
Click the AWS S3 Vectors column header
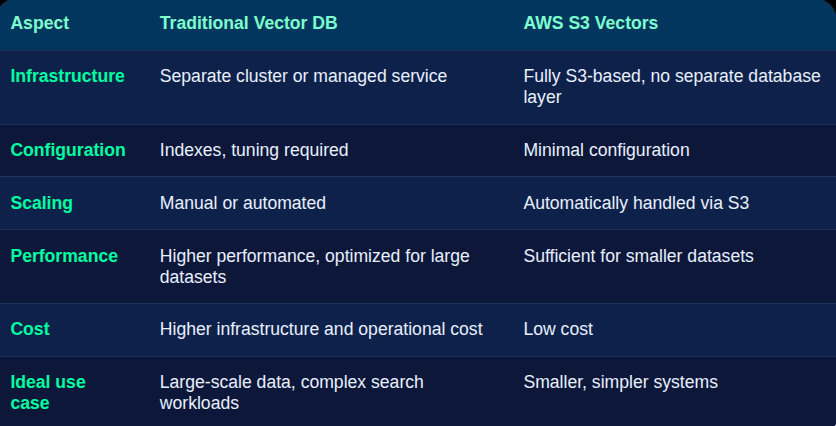pos(591,23)
